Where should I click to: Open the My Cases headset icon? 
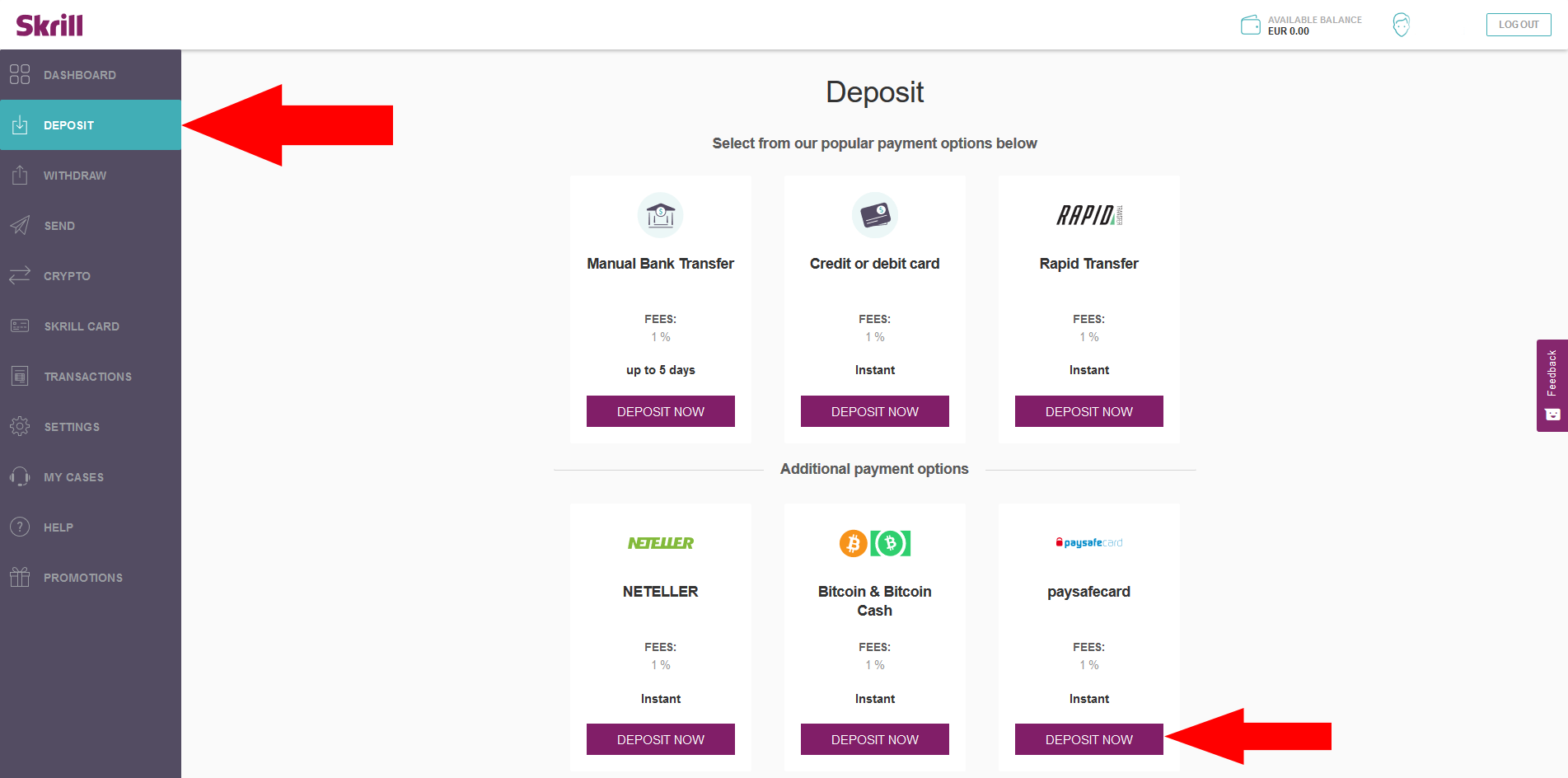coord(20,476)
